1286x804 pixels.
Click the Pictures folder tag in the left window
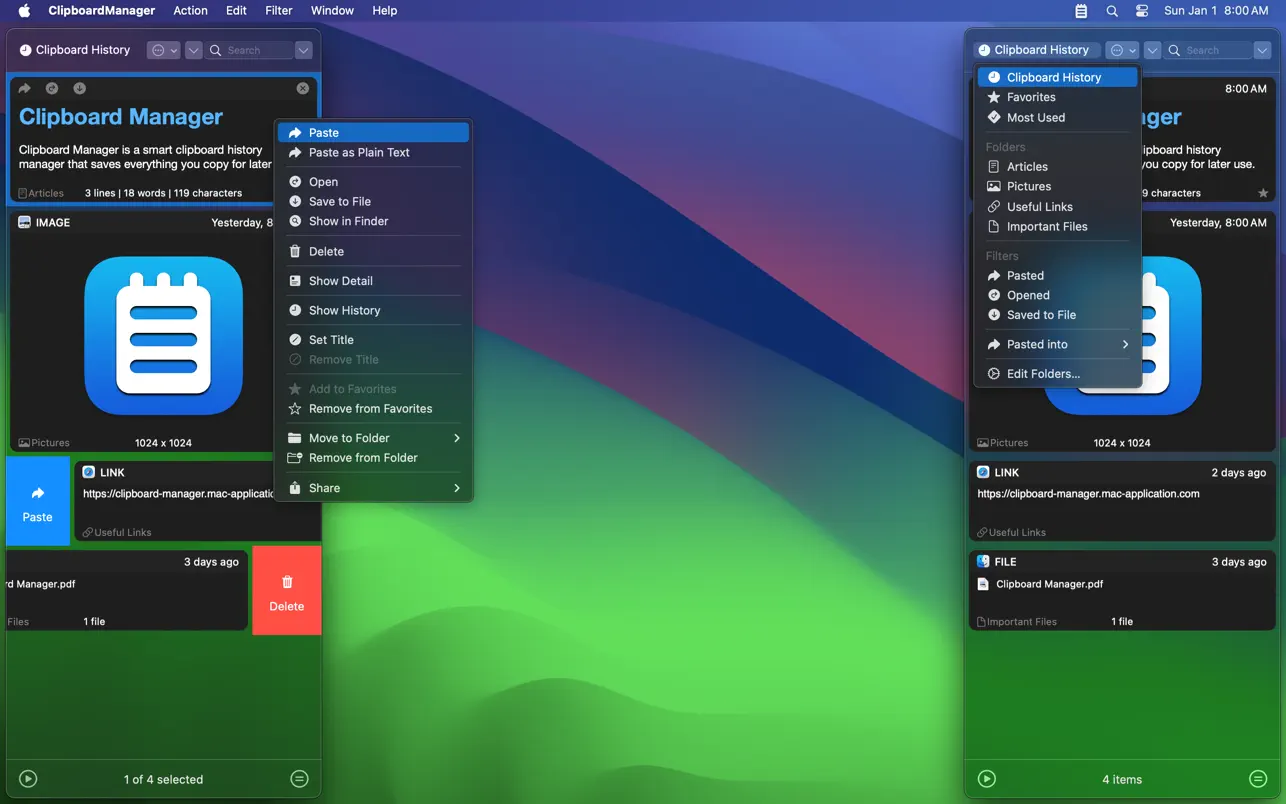tap(44, 442)
